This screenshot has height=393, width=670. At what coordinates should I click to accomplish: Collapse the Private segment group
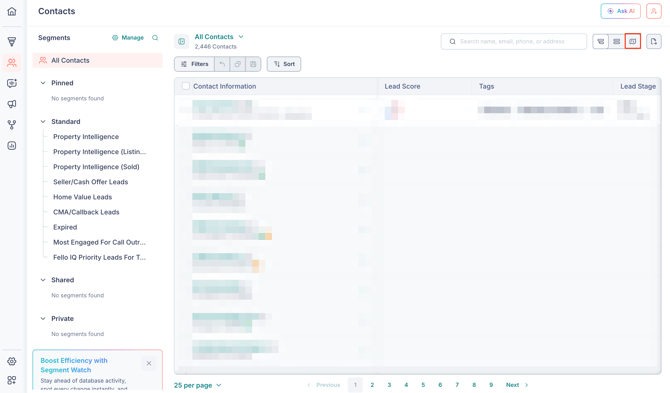pos(43,318)
